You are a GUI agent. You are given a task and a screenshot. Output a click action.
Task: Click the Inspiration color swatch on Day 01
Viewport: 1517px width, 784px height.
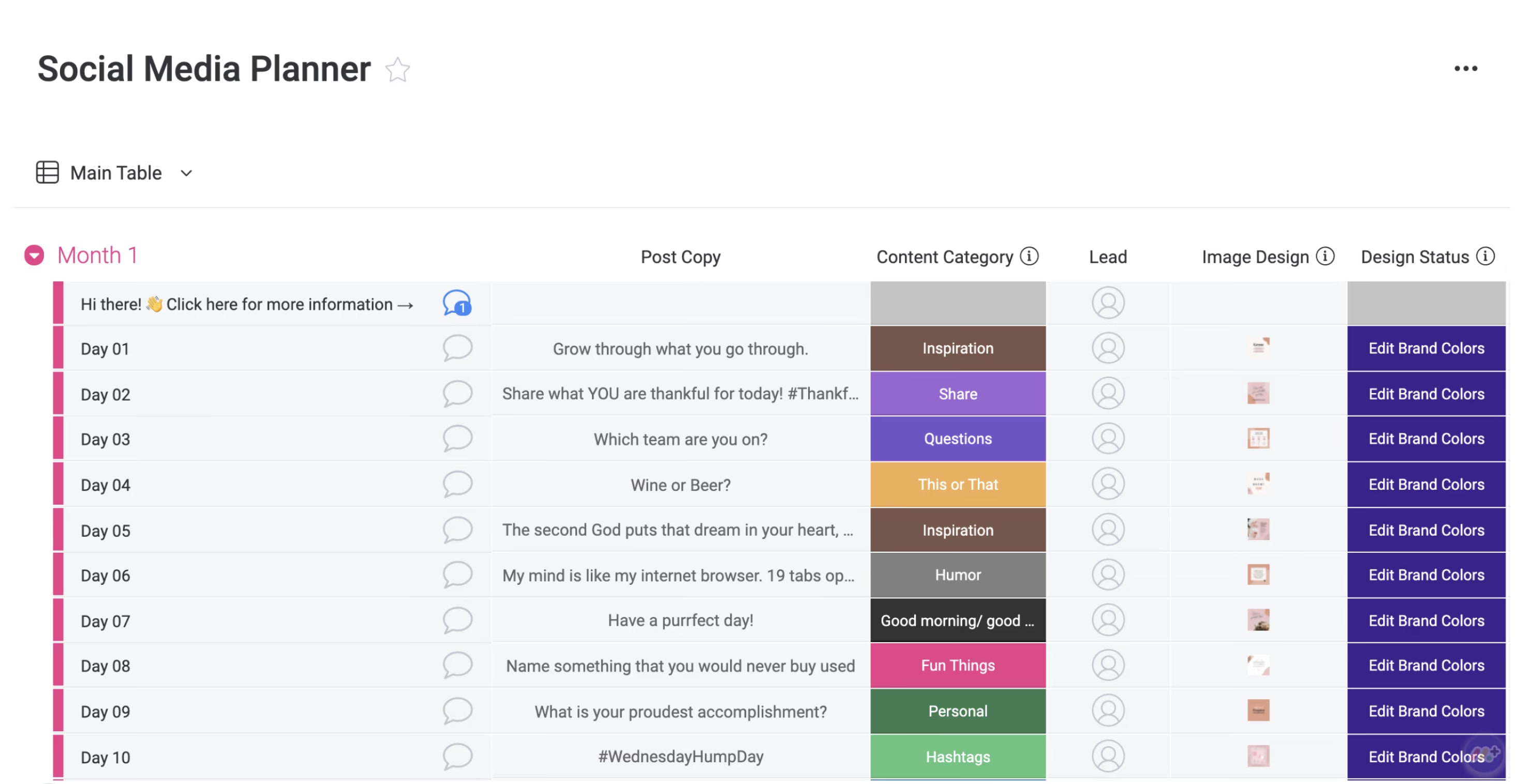coord(957,347)
